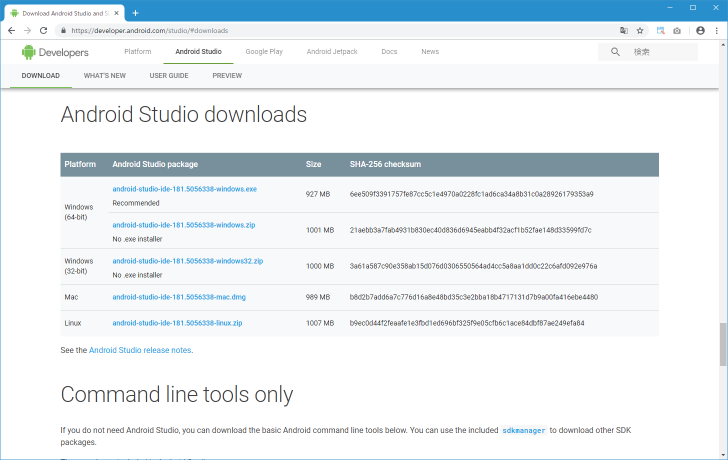728x460 pixels.
Task: Click the 989 MB size cell
Action: (x=318, y=297)
